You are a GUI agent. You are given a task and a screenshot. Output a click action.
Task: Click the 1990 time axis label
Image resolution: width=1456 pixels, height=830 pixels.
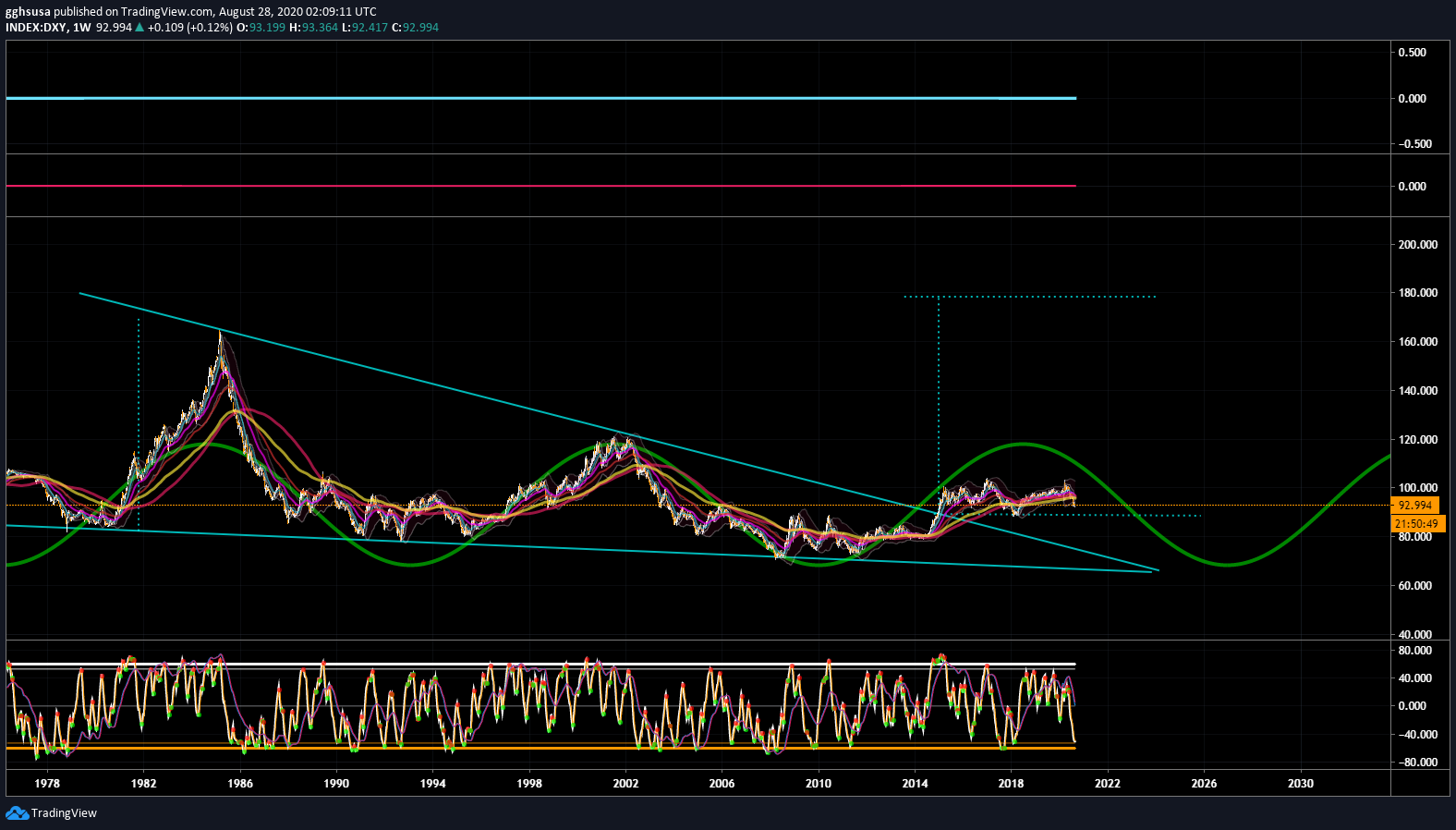tap(336, 784)
